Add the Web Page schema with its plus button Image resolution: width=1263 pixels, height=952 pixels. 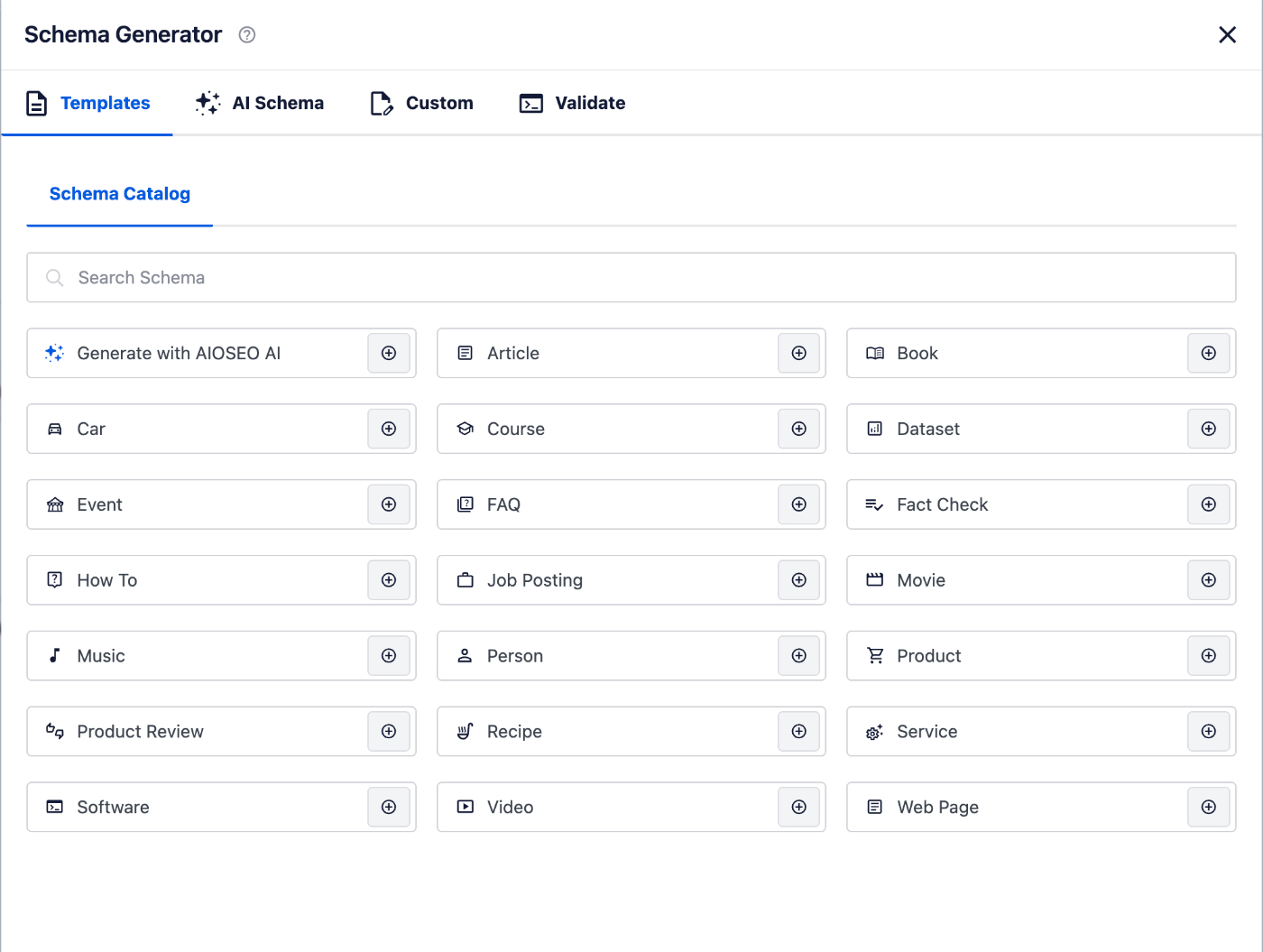1208,807
